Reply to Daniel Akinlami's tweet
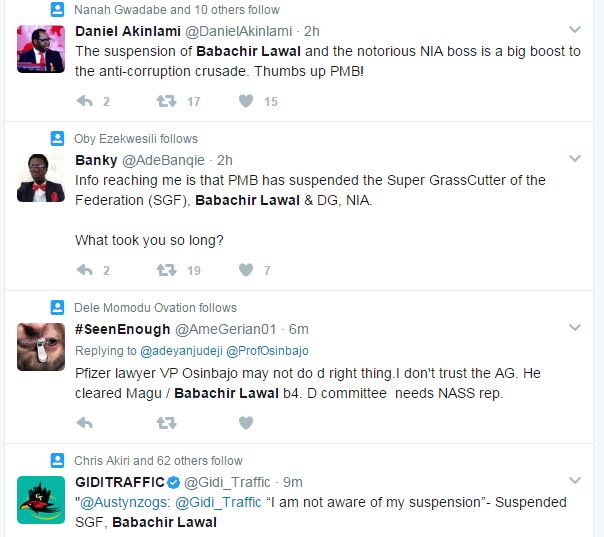Screen dimensions: 604x537 [85, 101]
